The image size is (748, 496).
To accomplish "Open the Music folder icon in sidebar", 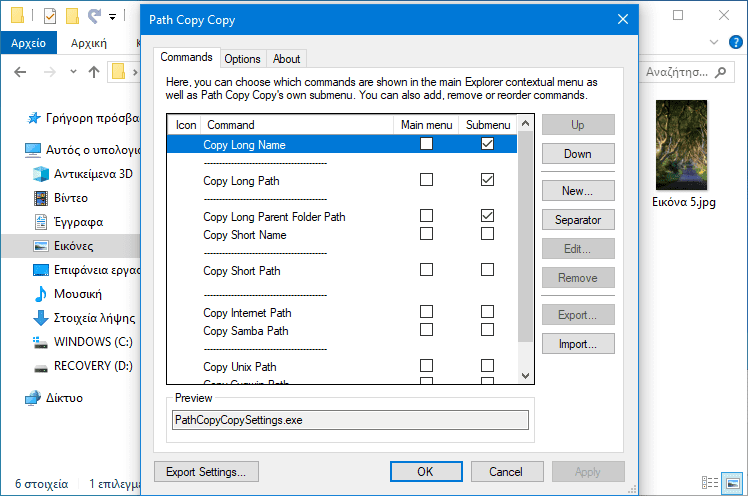I will click(x=41, y=294).
